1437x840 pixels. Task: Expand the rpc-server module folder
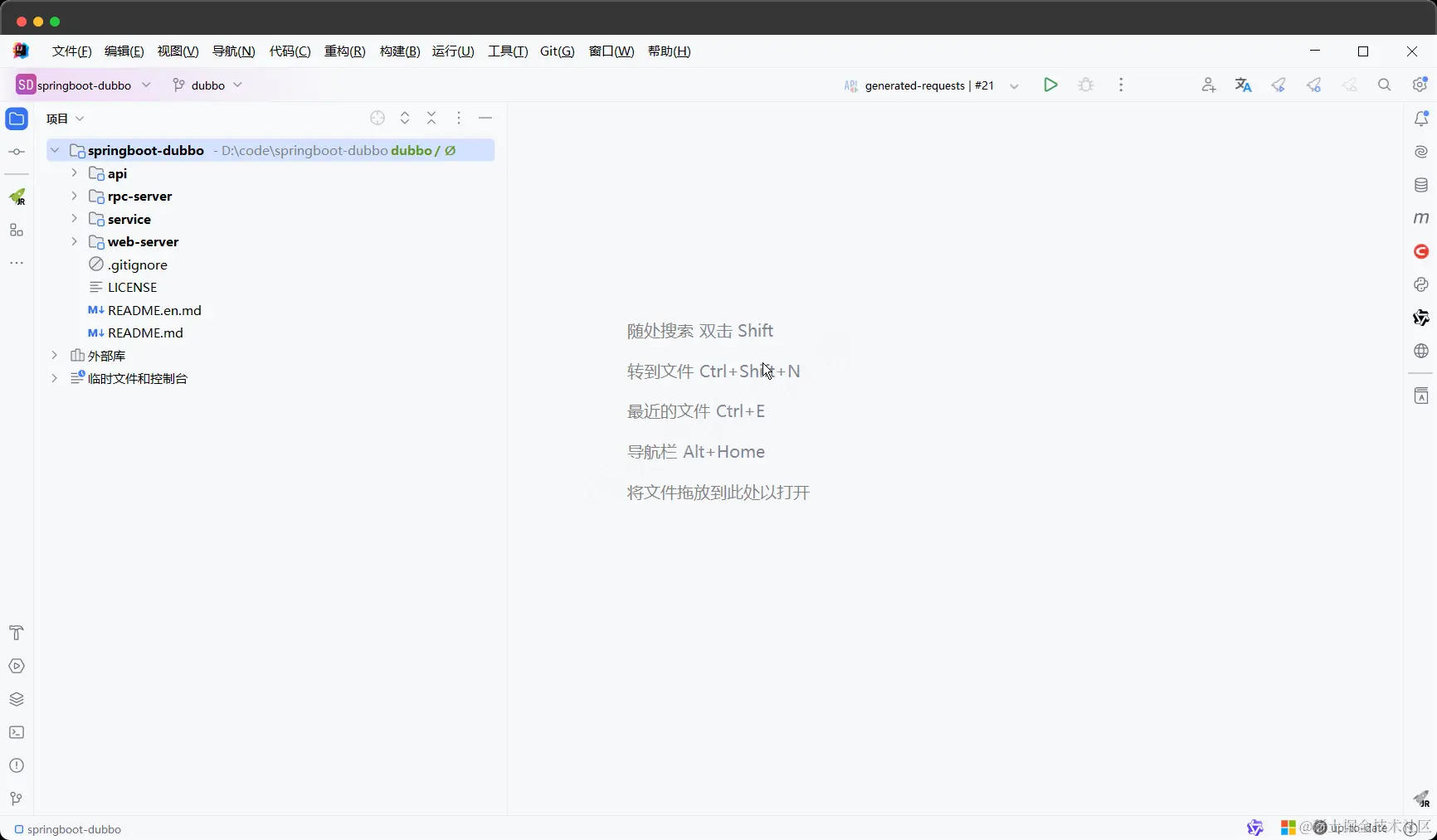point(75,196)
